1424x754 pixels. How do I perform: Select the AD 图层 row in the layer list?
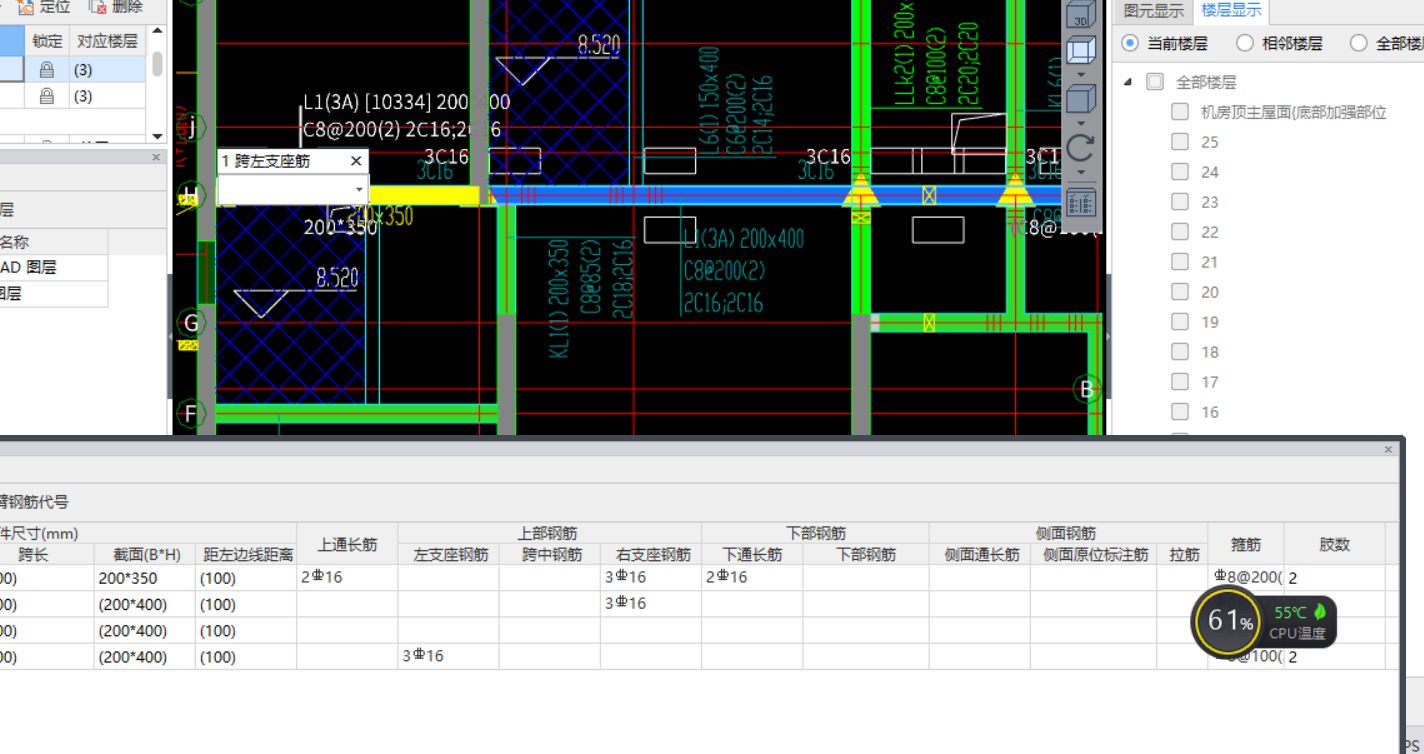54,267
